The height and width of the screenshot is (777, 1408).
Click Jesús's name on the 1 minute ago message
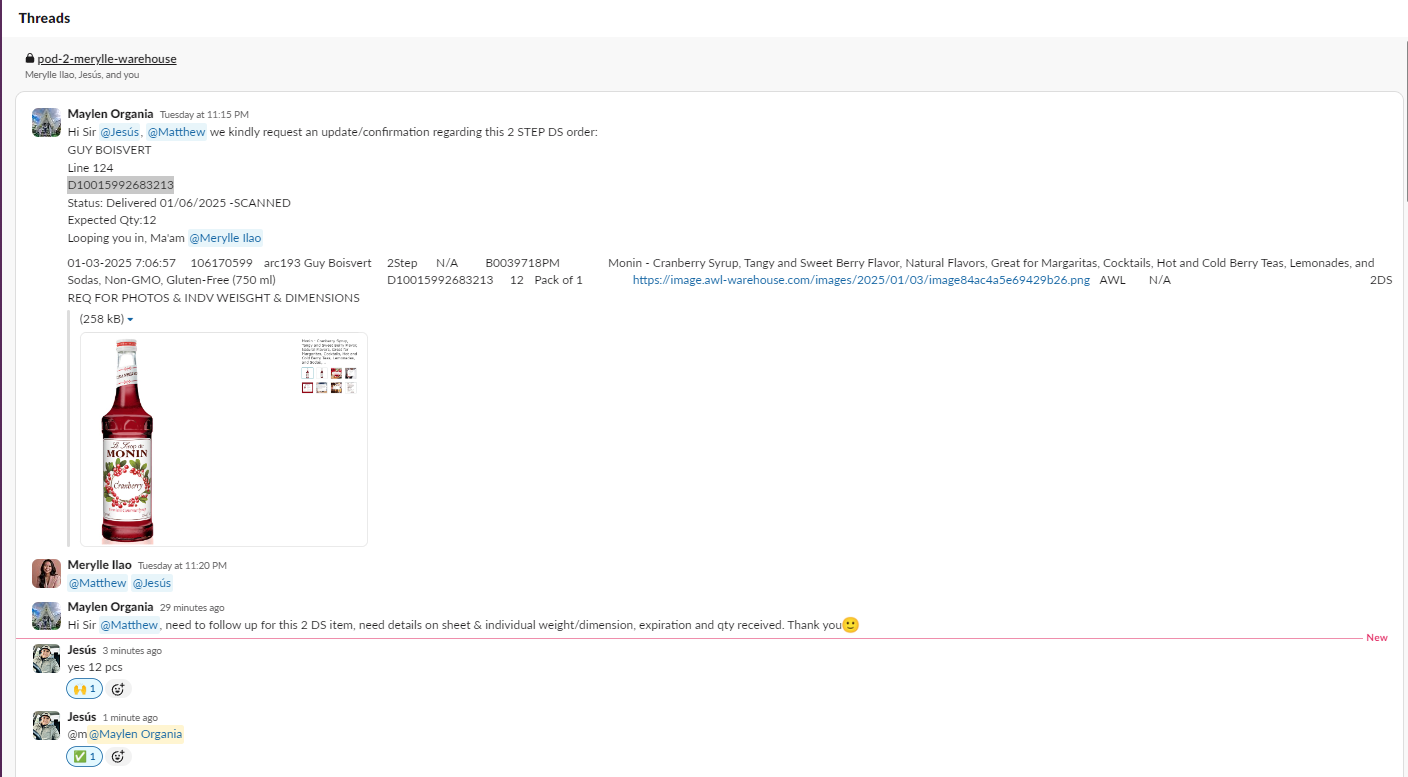82,717
